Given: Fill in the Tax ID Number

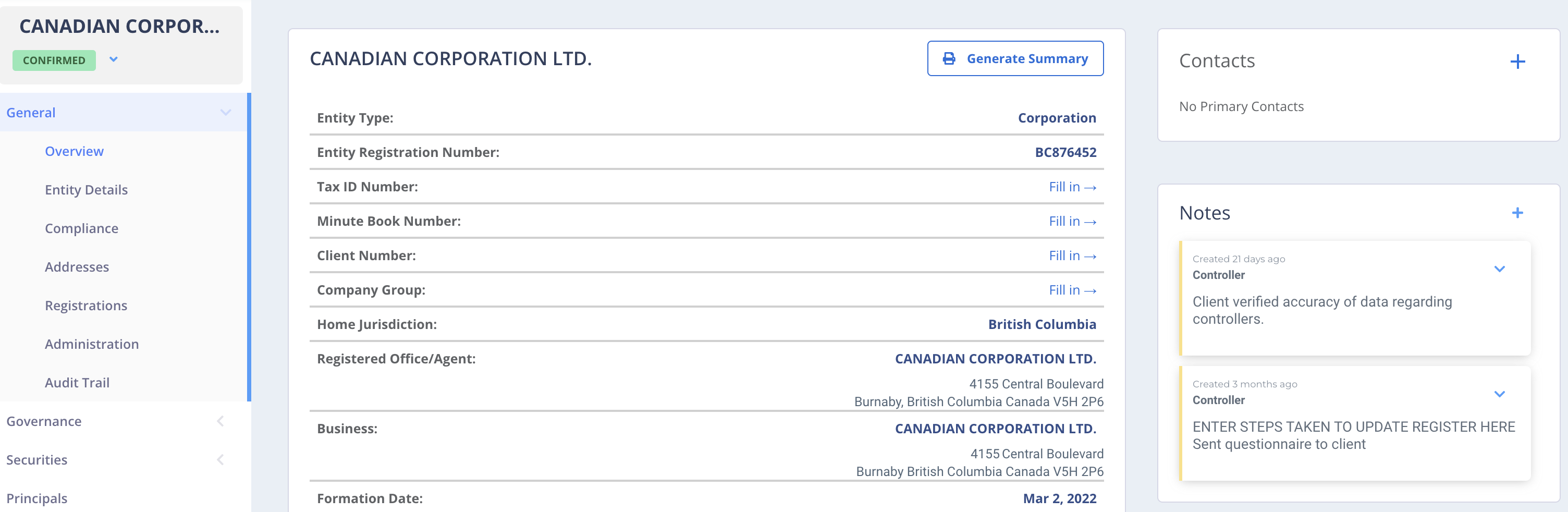Looking at the screenshot, I should tap(1072, 187).
